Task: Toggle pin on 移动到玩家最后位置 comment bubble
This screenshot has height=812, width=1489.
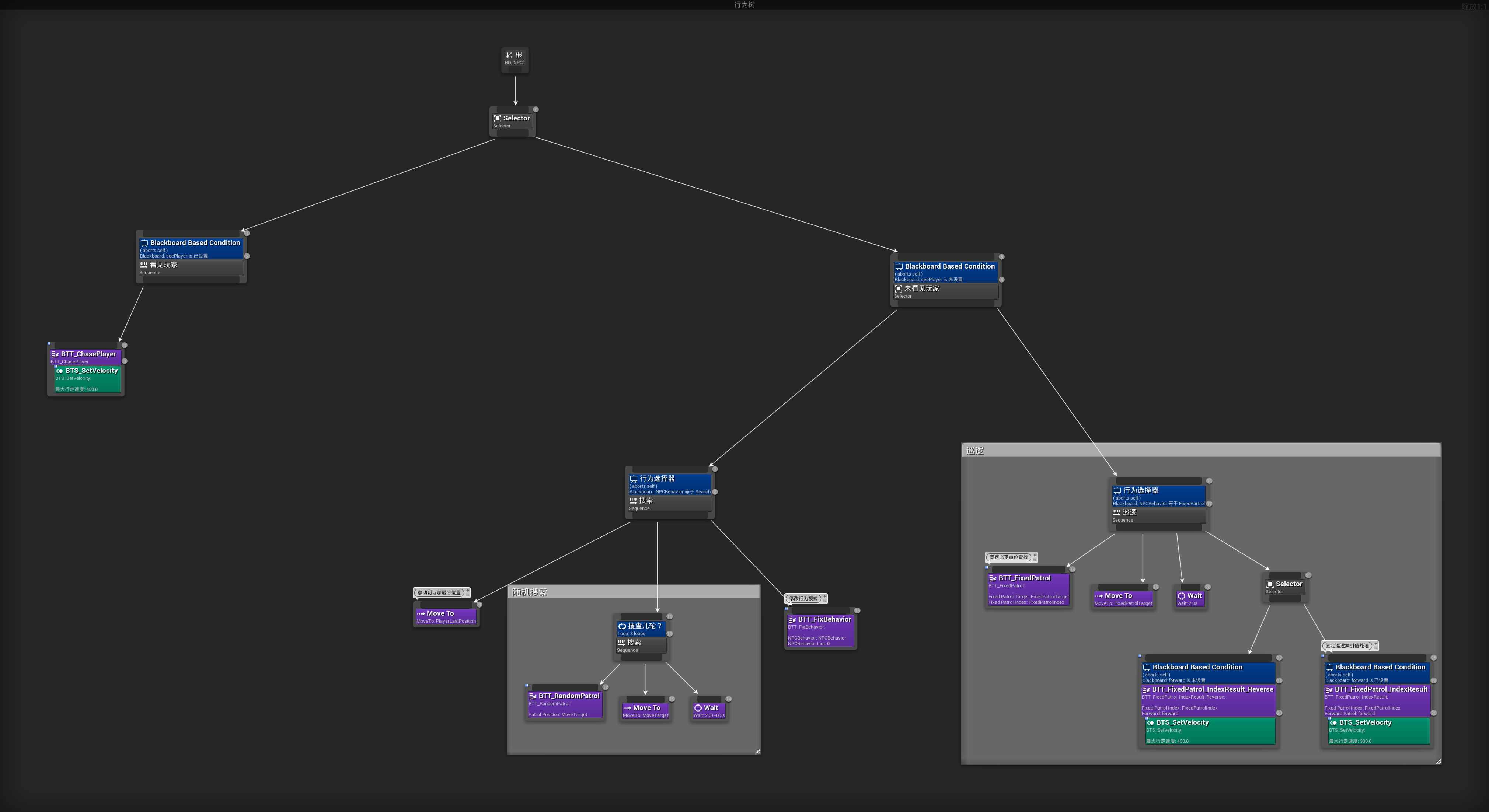Action: [x=468, y=591]
